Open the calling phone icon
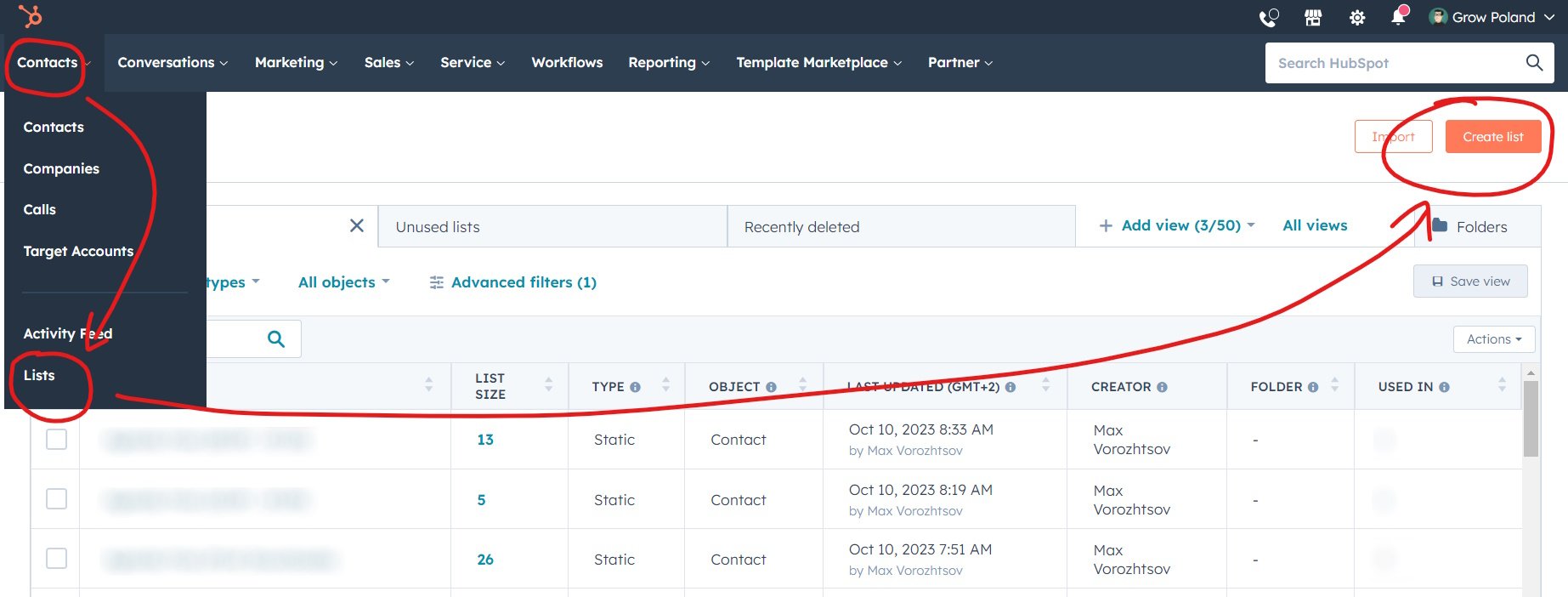 pyautogui.click(x=1269, y=17)
